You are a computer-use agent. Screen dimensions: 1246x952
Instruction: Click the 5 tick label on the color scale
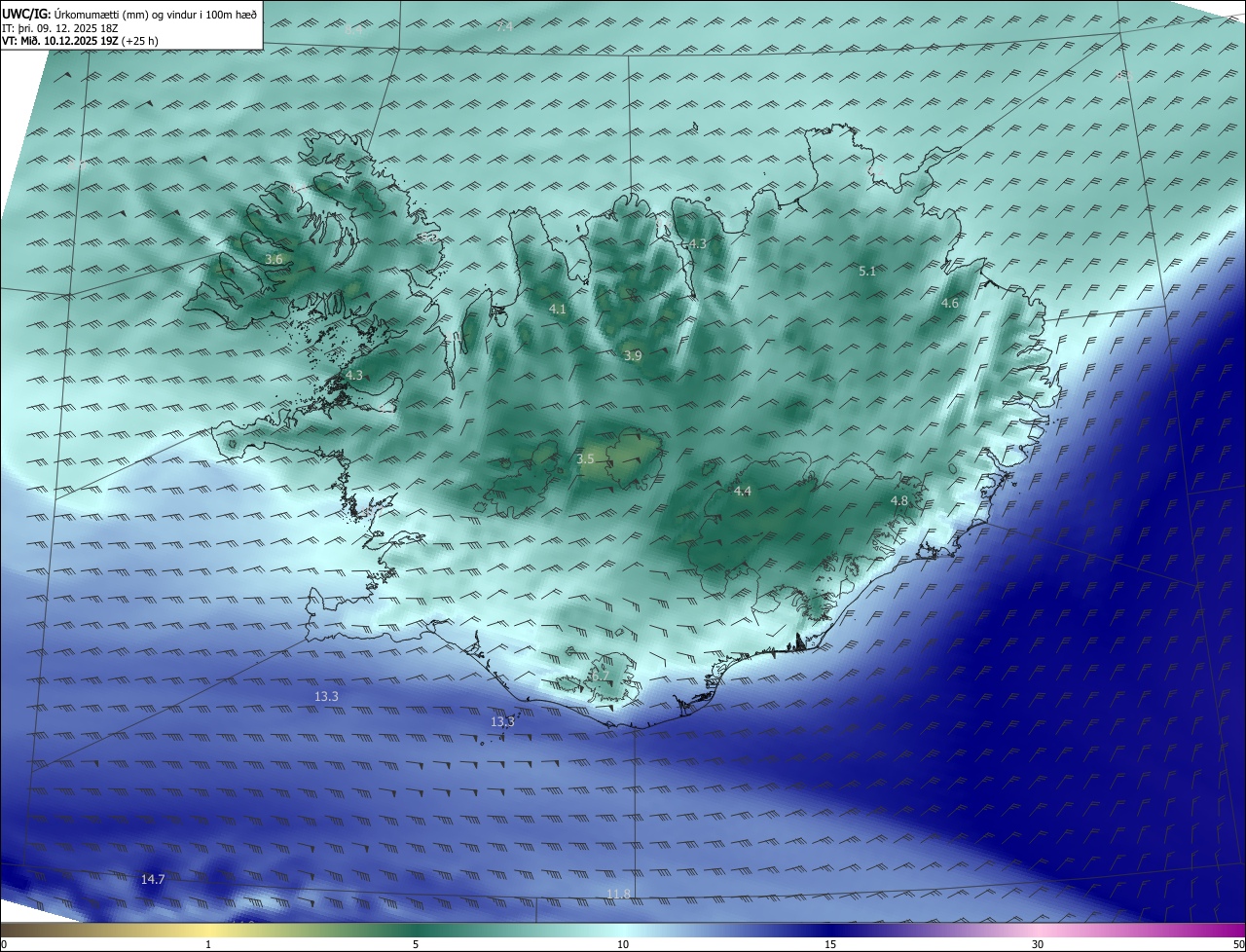pyautogui.click(x=416, y=944)
